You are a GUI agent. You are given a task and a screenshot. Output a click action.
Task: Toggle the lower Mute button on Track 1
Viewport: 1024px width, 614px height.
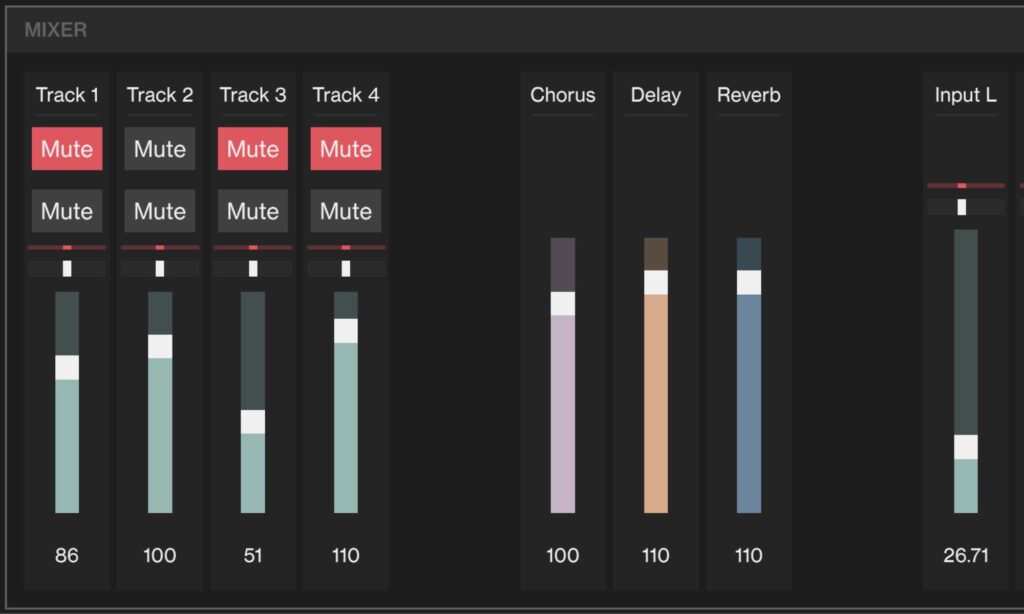[x=67, y=211]
